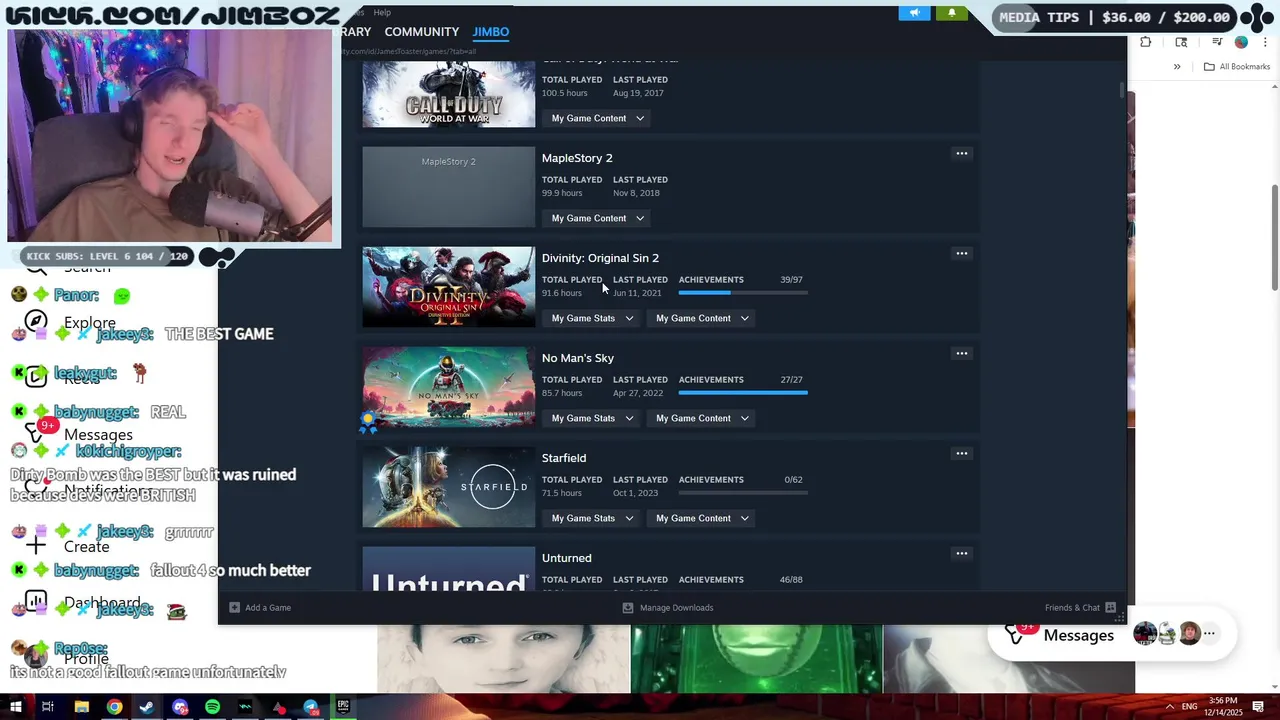Click the Steam games list scrollbar
The image size is (1280, 720).
click(x=1121, y=89)
